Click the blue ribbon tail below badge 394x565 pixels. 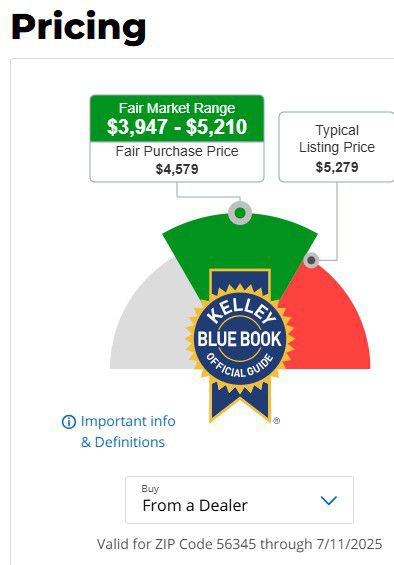pos(240,402)
